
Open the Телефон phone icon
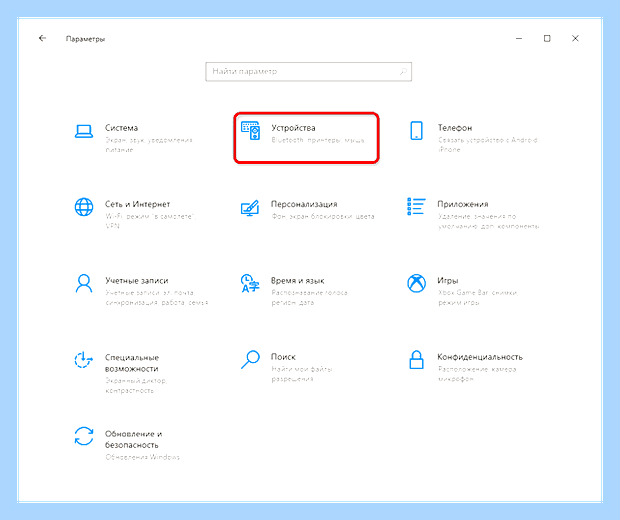416,131
